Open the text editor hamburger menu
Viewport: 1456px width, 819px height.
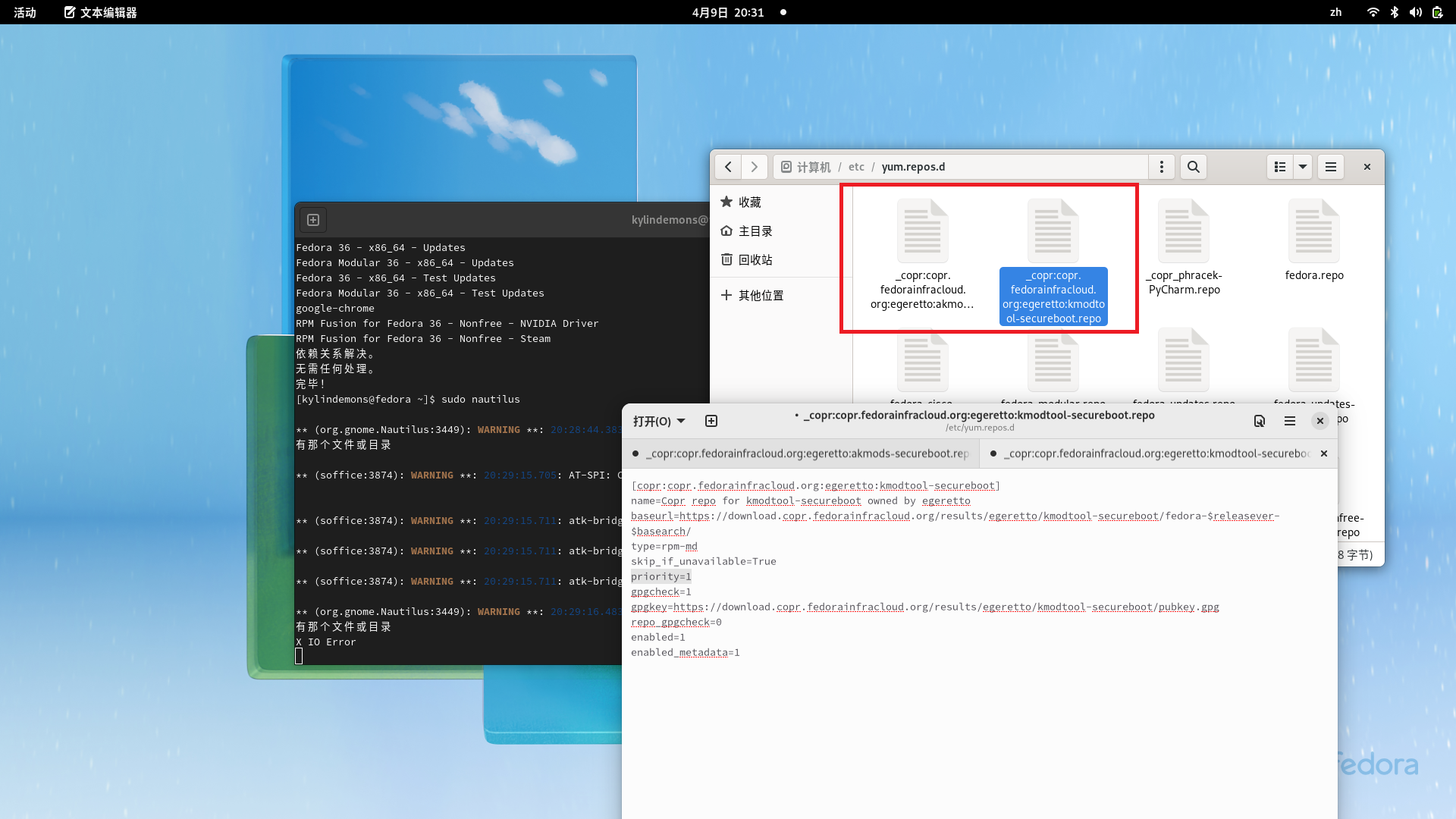[1290, 421]
